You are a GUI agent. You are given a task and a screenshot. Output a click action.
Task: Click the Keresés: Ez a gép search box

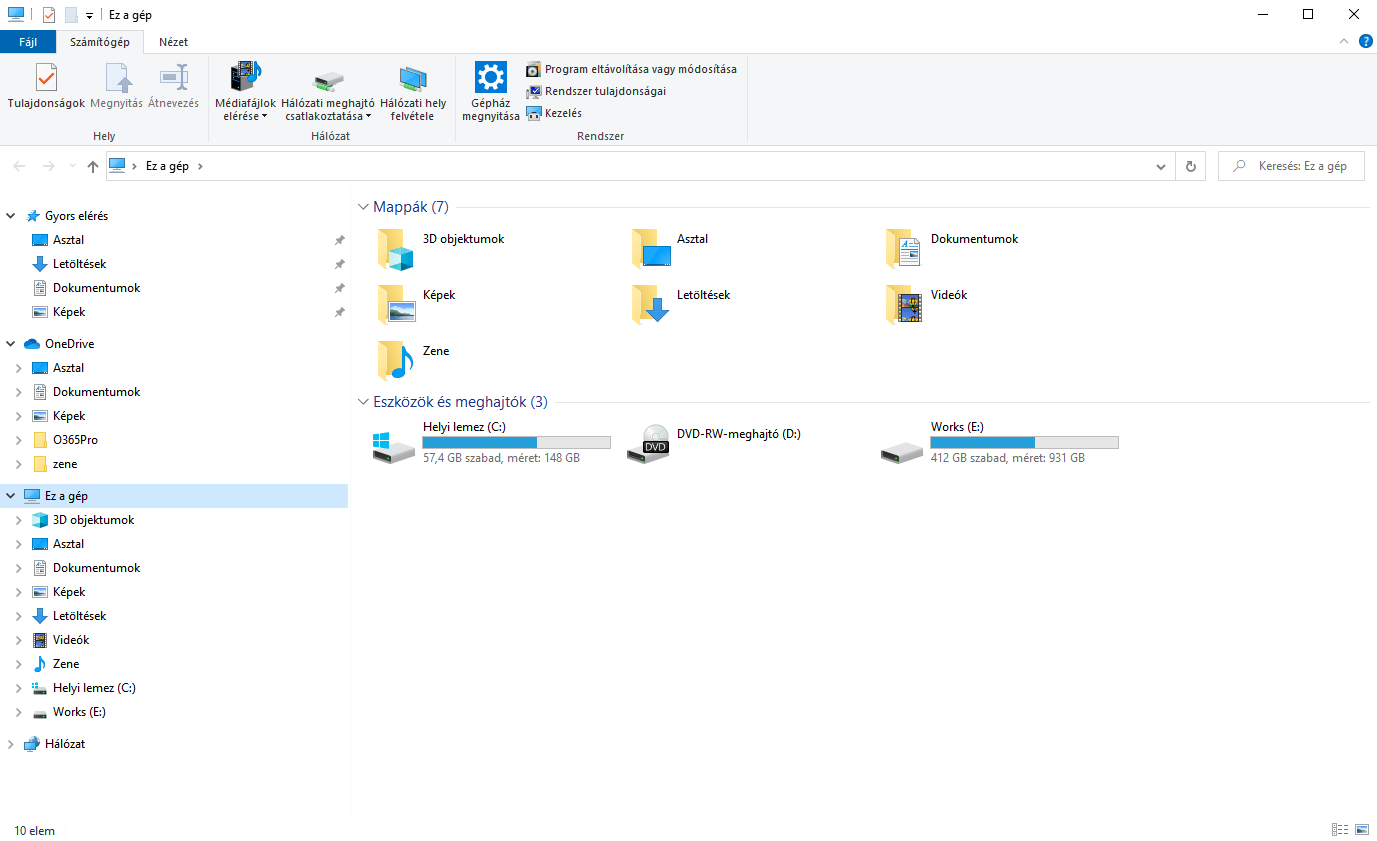1291,166
